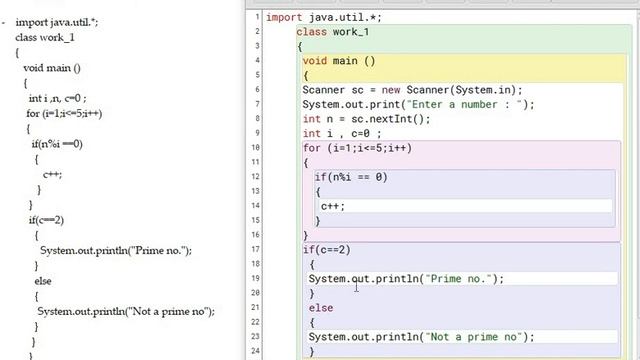Click 'if(n%i ==0)' in the left document
The width and height of the screenshot is (640, 360).
click(x=57, y=144)
